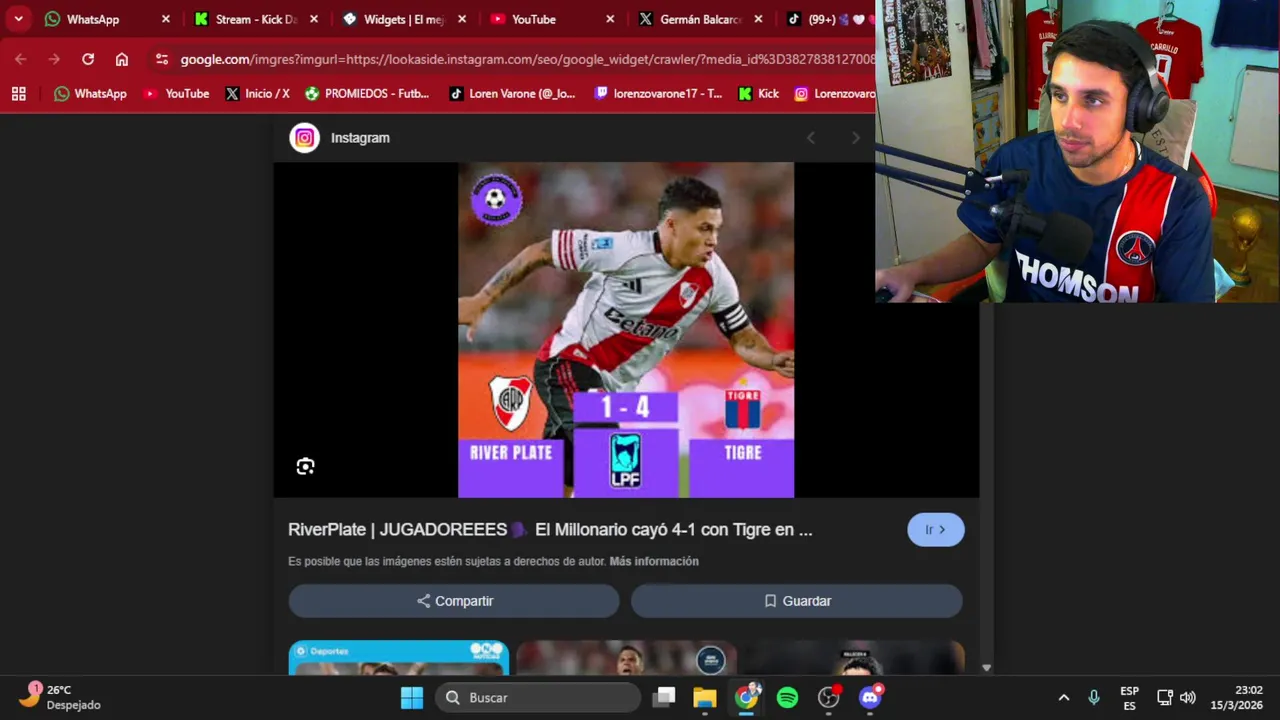Open the Windows Start menu
This screenshot has height=720, width=1280.
412,698
